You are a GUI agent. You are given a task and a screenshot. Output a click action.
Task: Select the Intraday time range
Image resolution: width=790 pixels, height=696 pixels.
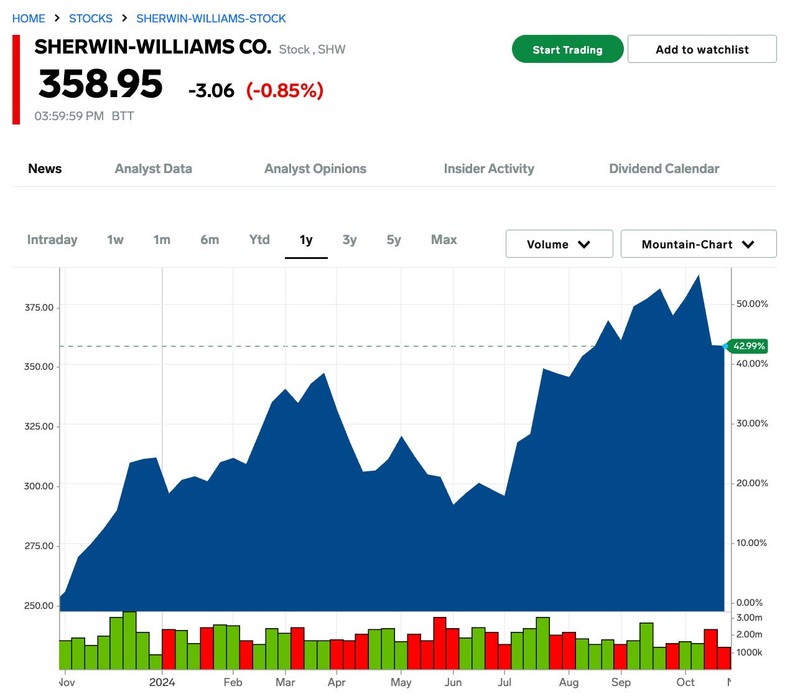(x=52, y=240)
